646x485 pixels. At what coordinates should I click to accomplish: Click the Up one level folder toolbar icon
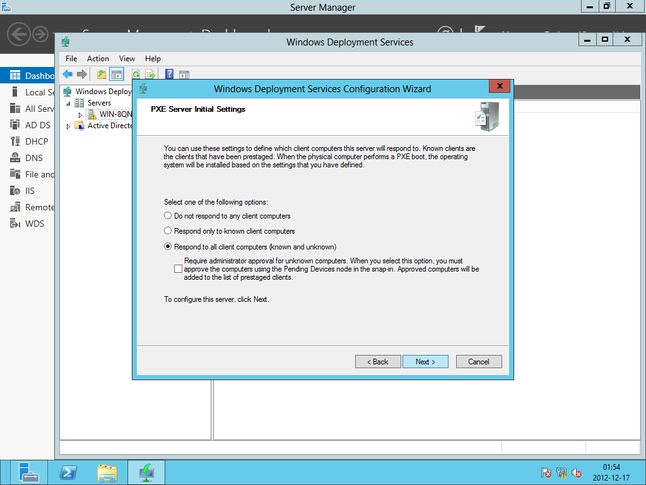click(x=101, y=75)
